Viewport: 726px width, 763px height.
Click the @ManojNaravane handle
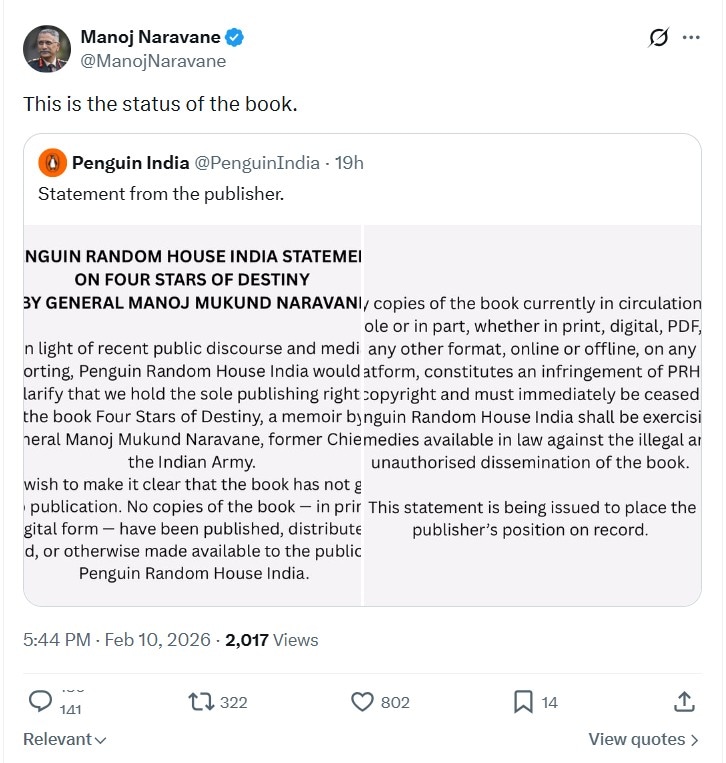tap(153, 61)
